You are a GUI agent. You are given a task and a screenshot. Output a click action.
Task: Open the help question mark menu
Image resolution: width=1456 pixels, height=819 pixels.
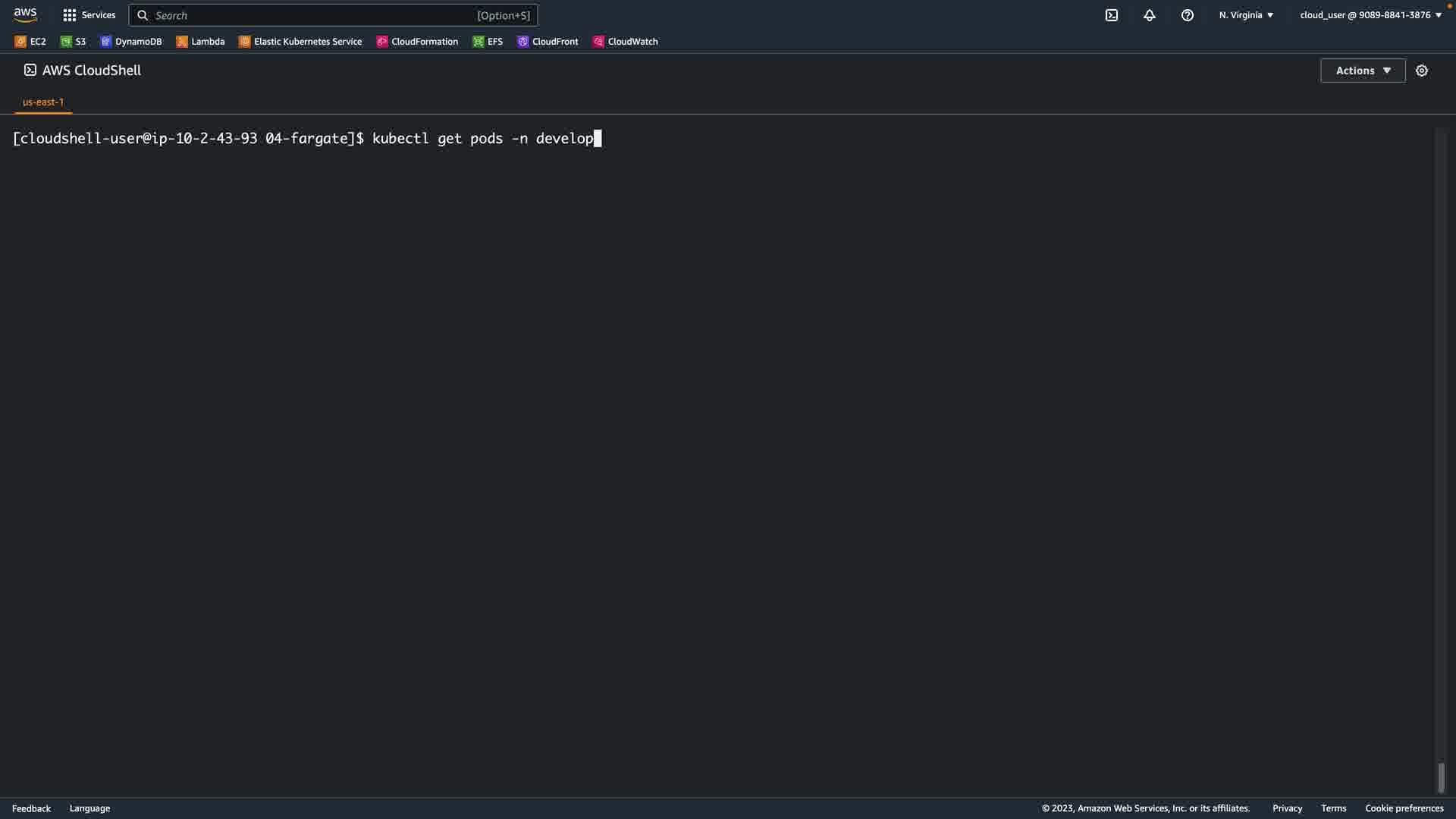[x=1187, y=15]
